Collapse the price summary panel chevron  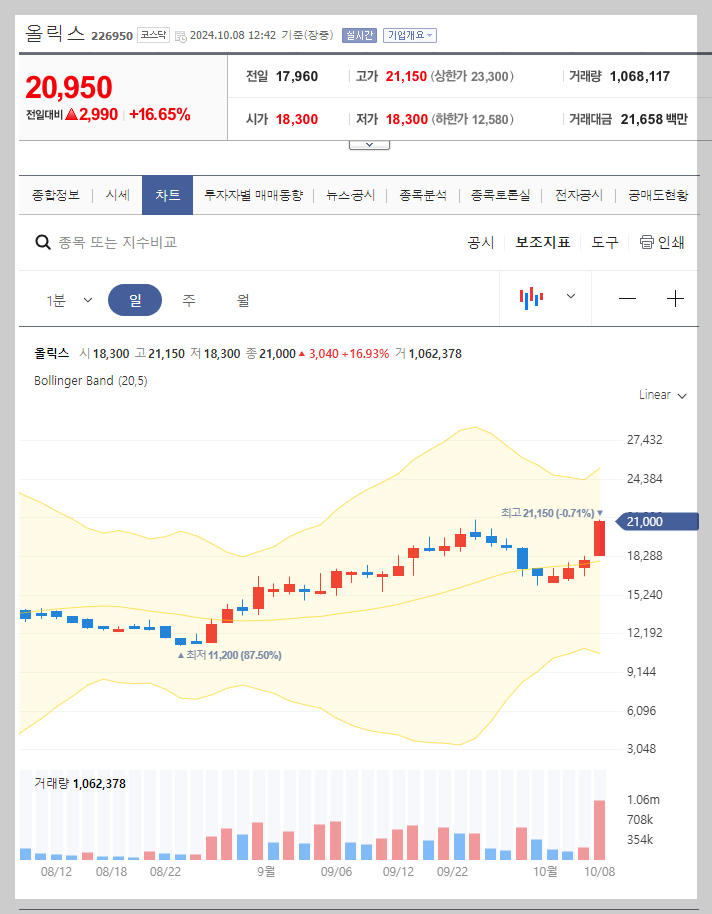pyautogui.click(x=369, y=142)
